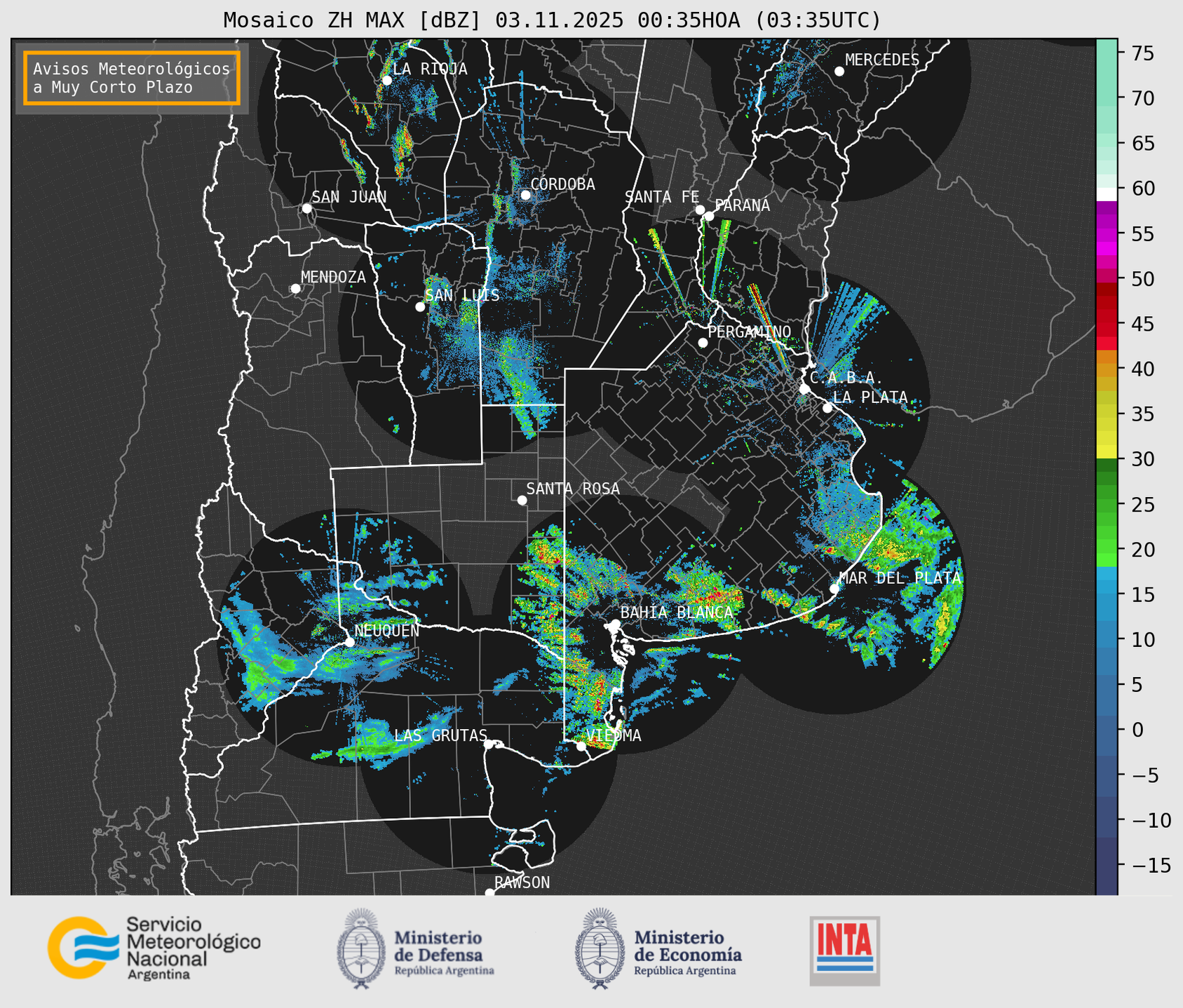Select the San Juan city marker dot
Screen dimensions: 1183x1008
[306, 208]
